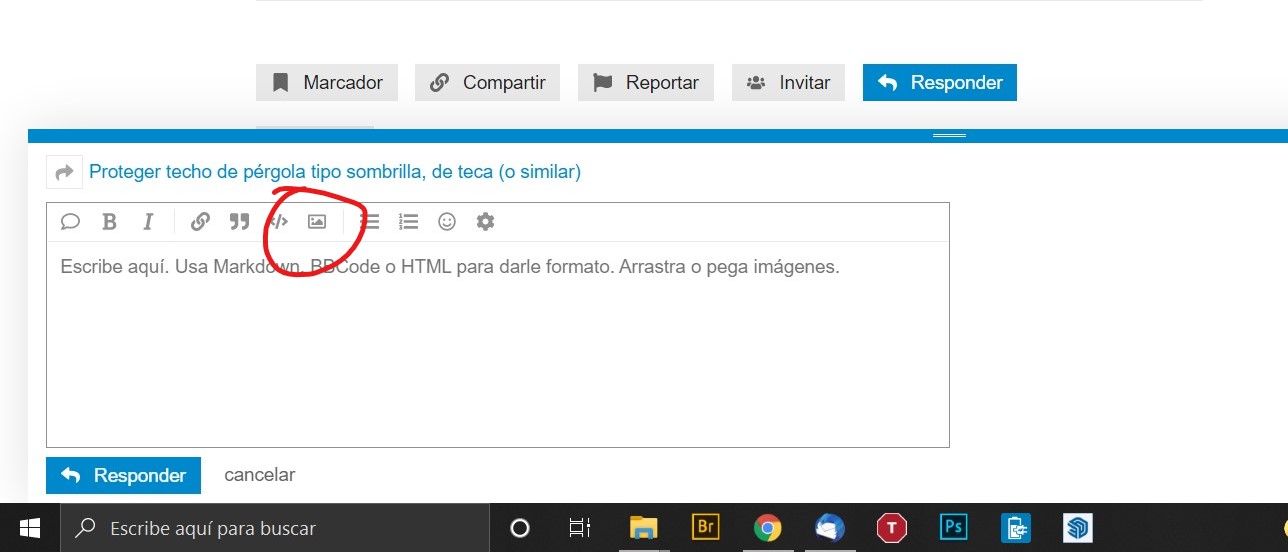1288x552 pixels.
Task: Click inside the reply text area
Action: point(497,344)
